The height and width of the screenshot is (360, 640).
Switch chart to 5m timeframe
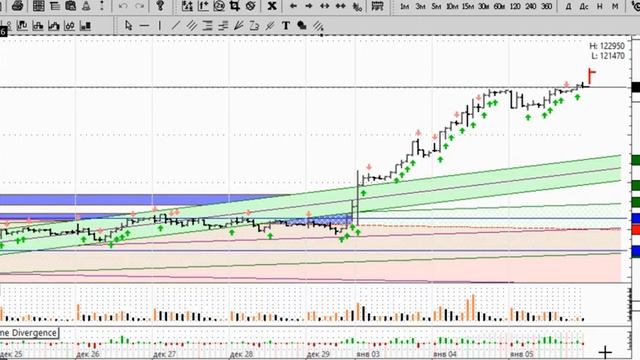click(436, 7)
